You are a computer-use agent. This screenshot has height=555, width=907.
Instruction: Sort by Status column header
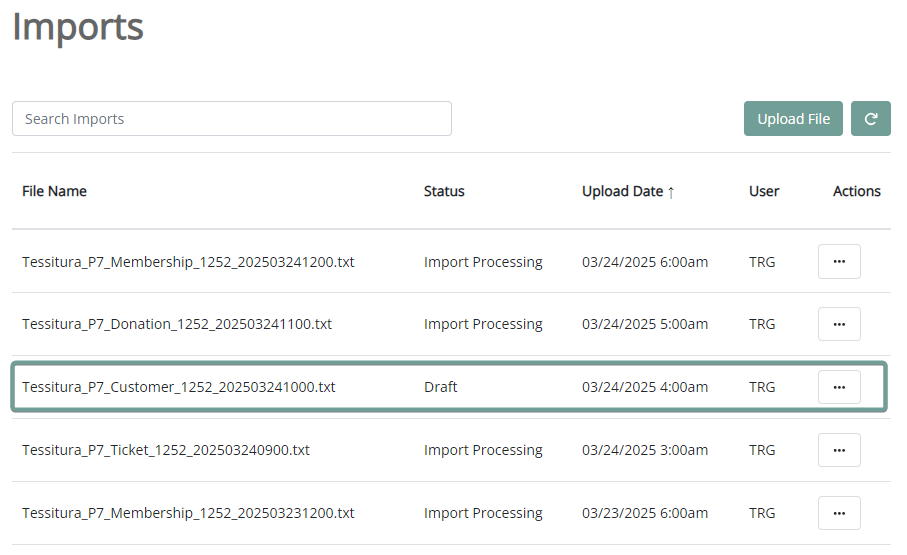coord(444,191)
